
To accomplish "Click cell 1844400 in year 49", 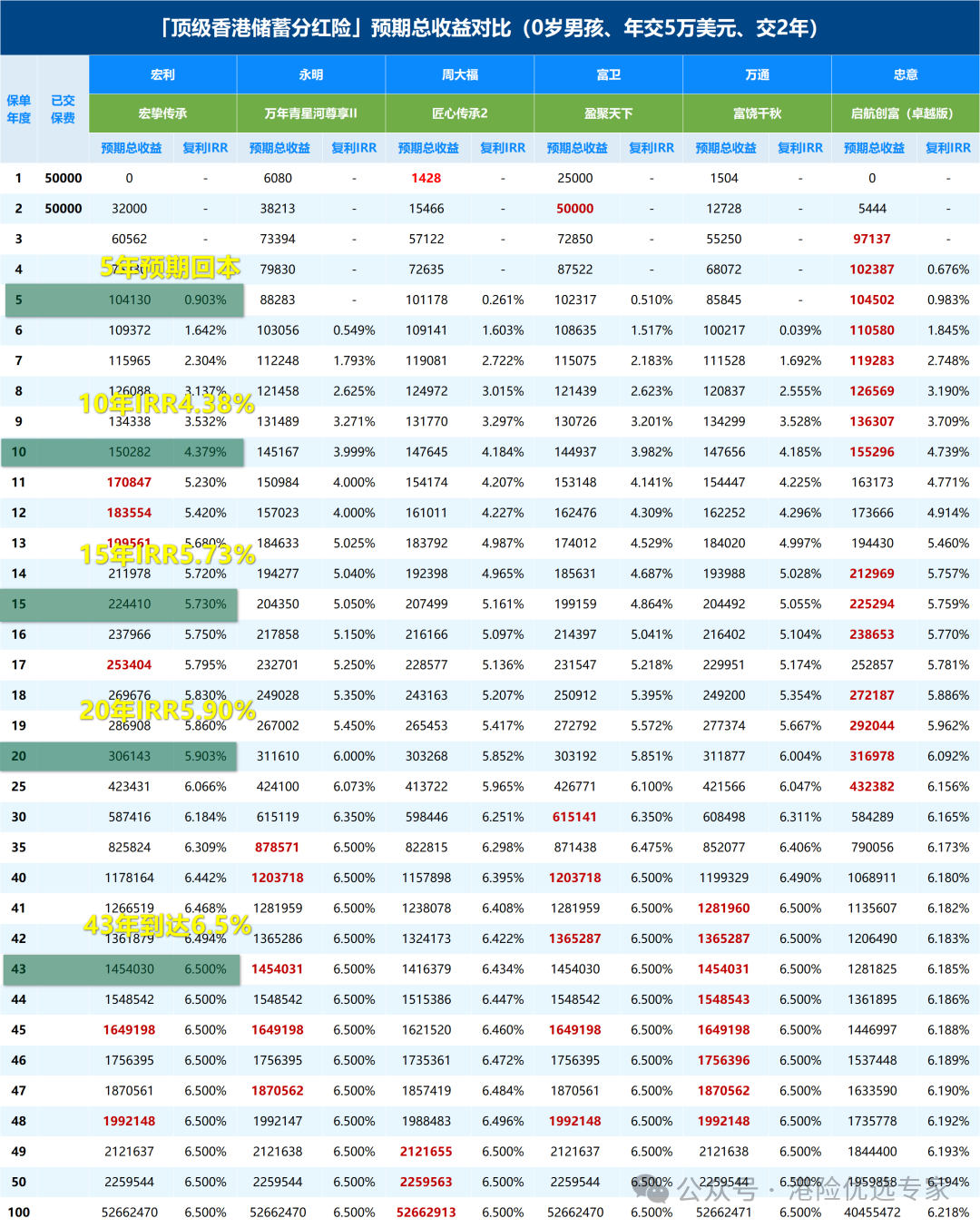I will pyautogui.click(x=872, y=1152).
